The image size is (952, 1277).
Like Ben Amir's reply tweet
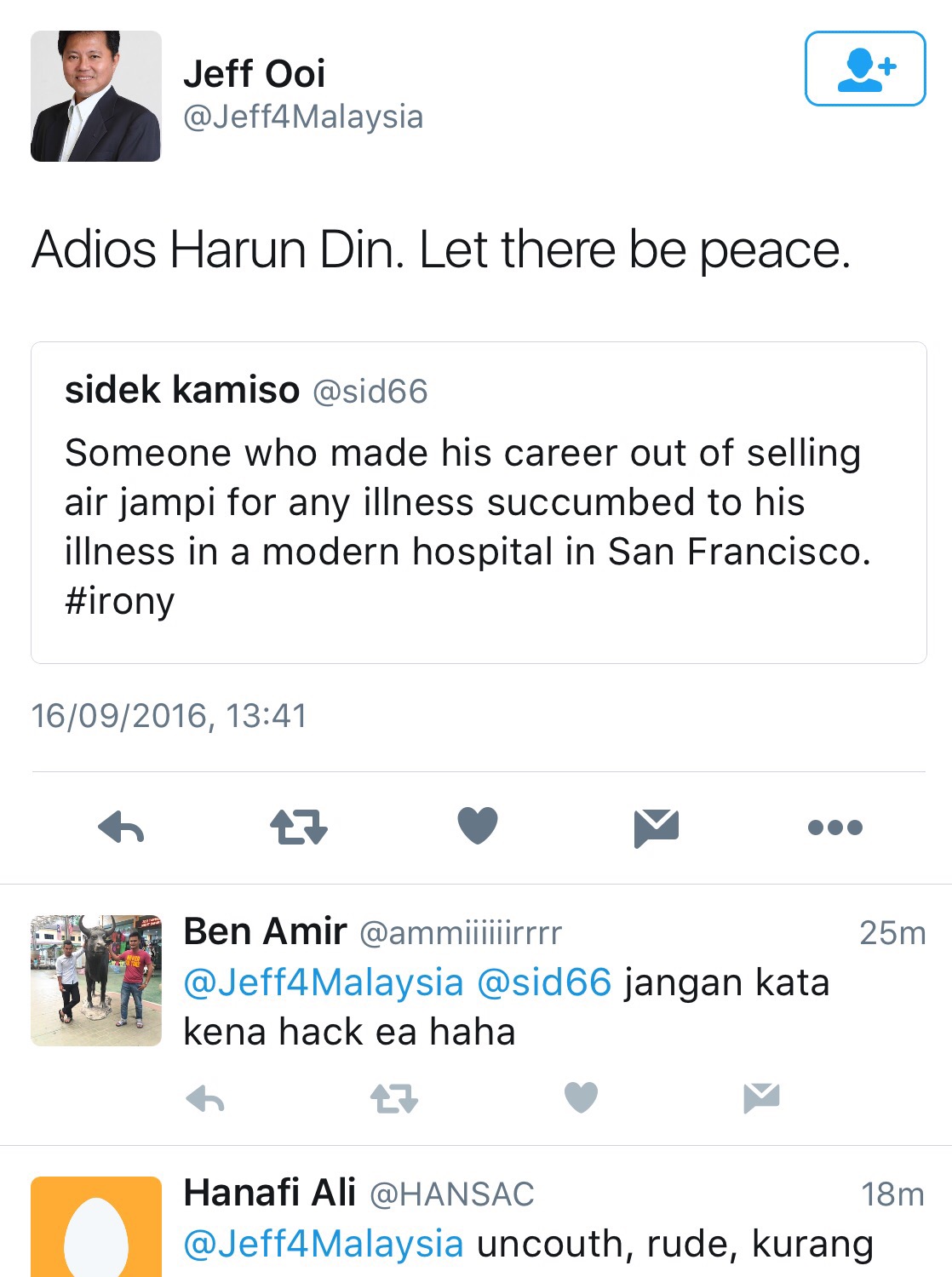582,1097
